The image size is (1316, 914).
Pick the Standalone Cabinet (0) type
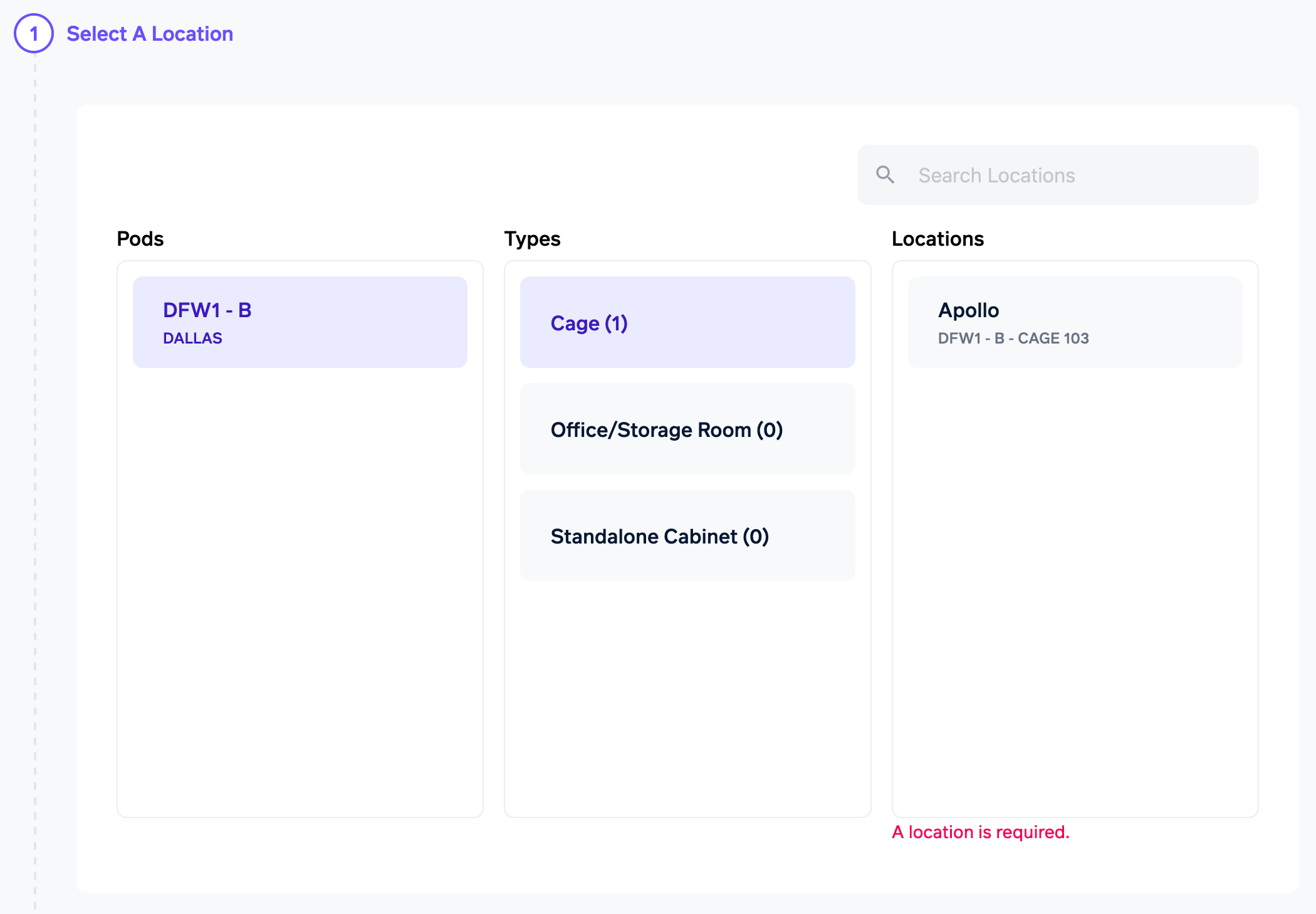pos(687,535)
